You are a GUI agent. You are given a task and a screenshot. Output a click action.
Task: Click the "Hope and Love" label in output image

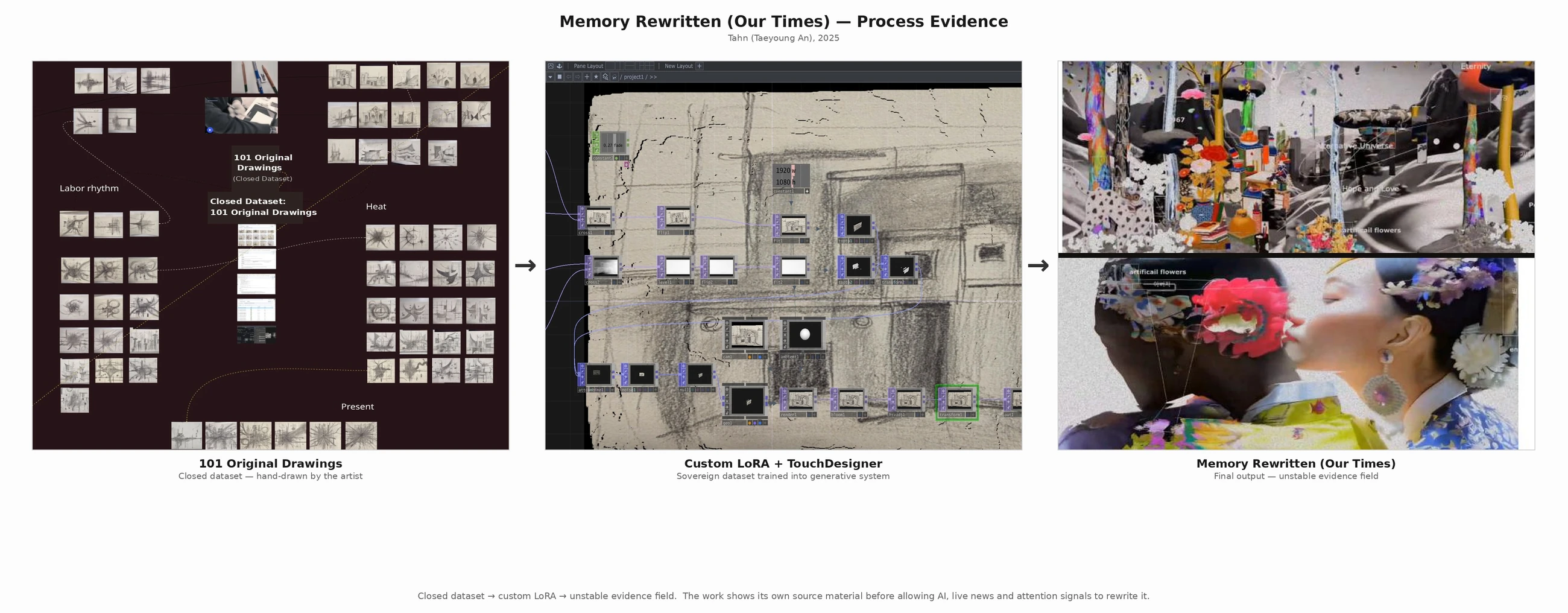(1370, 189)
